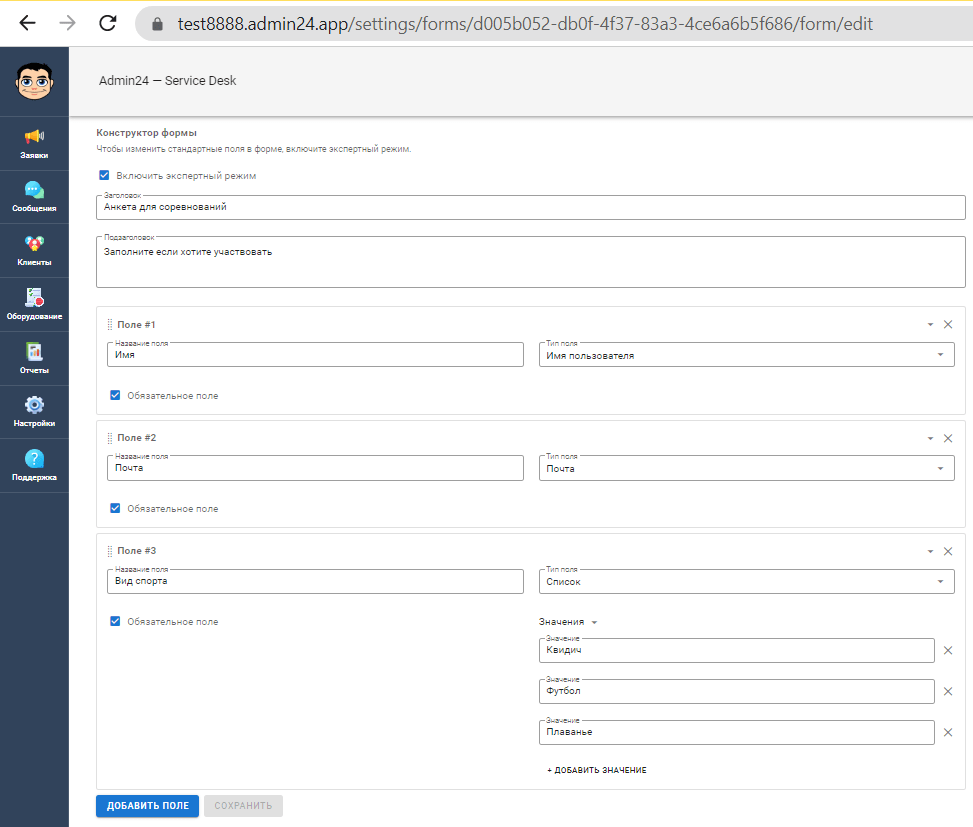Viewport: 973px width, 827px height.
Task: Edit the Квидич value field
Action: coord(737,650)
